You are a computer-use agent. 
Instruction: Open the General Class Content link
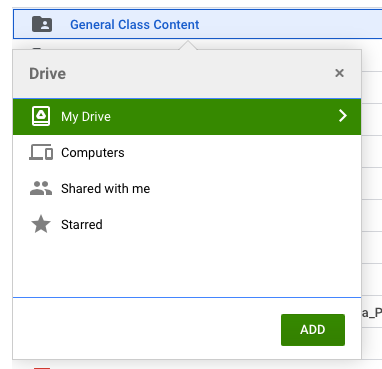[x=134, y=25]
